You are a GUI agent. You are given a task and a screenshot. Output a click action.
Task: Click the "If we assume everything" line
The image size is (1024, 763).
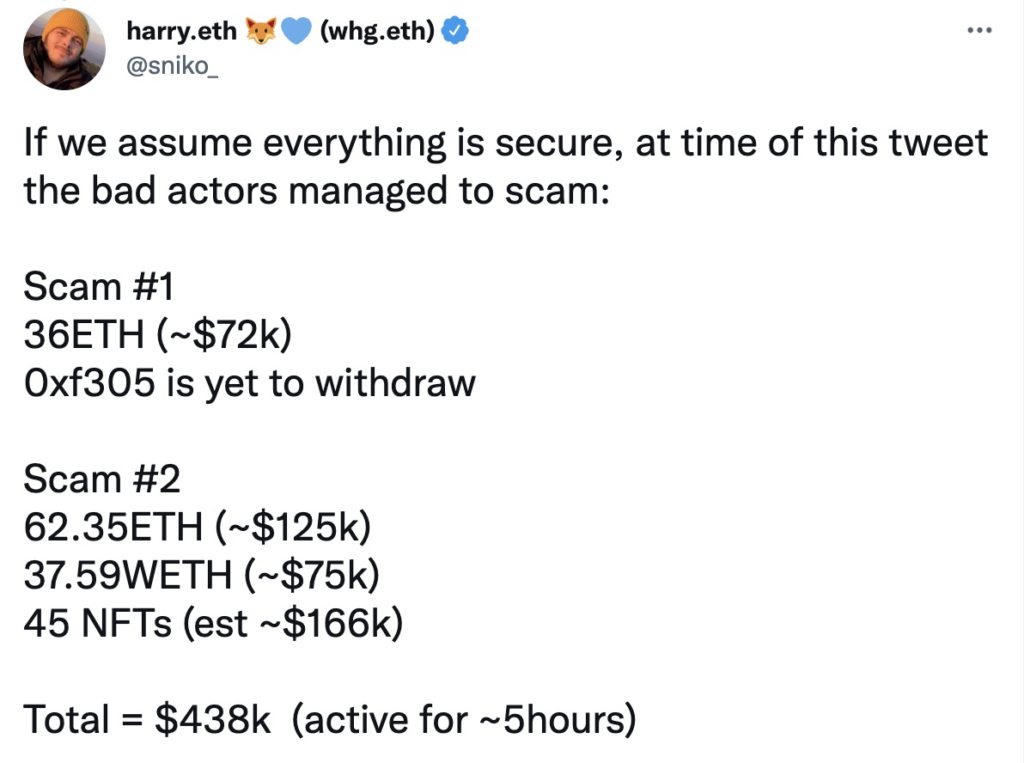pyautogui.click(x=505, y=143)
